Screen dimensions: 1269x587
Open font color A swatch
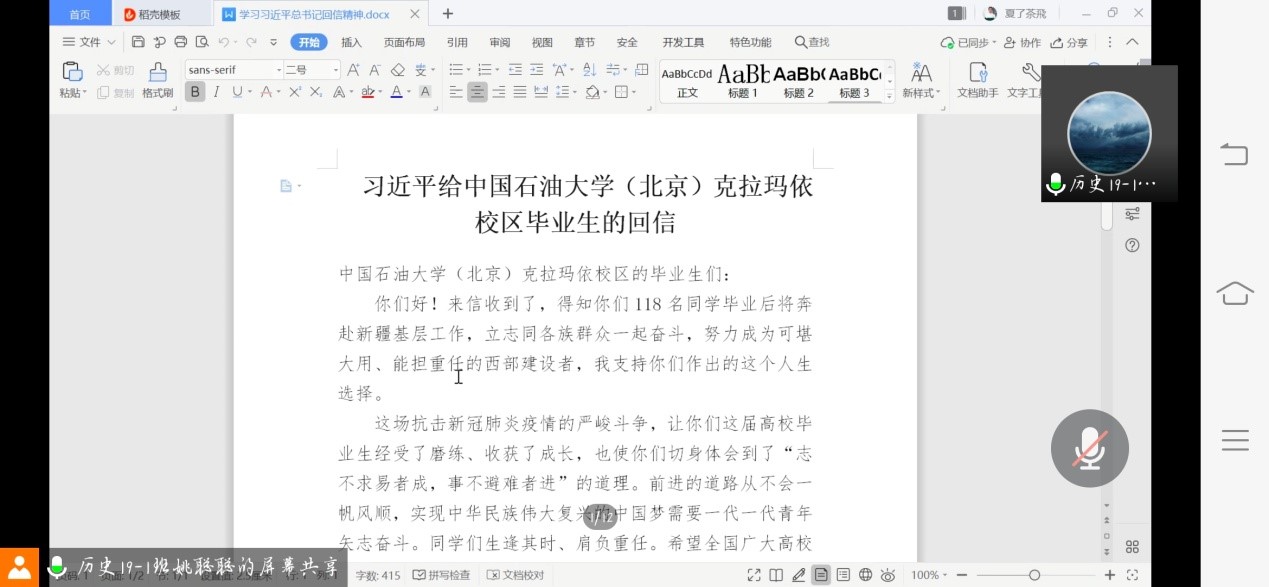pos(395,92)
